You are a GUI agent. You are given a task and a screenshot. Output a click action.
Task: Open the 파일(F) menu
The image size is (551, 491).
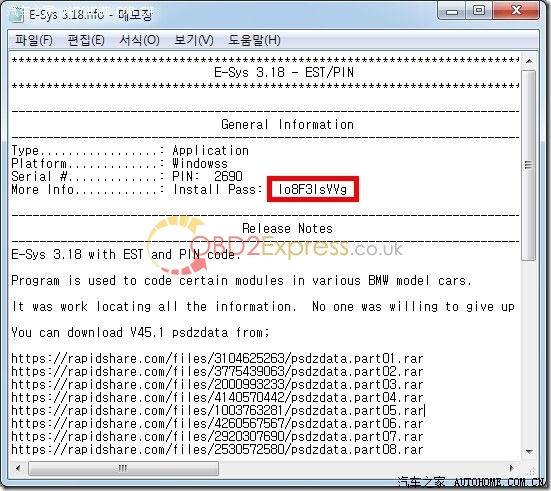click(34, 40)
